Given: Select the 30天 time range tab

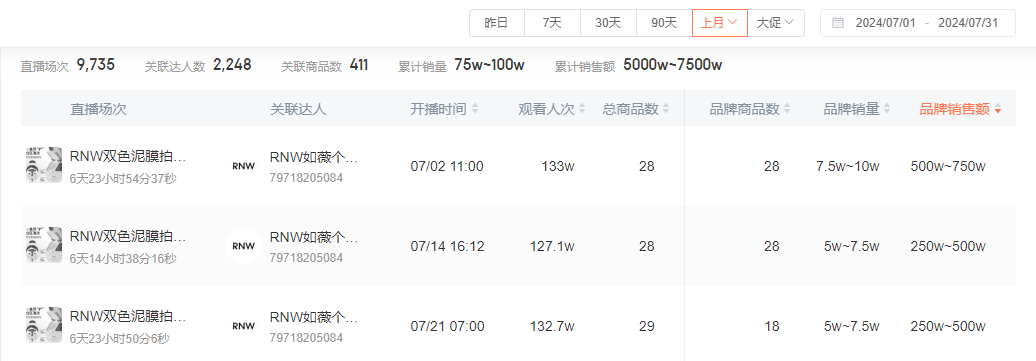Looking at the screenshot, I should point(608,23).
